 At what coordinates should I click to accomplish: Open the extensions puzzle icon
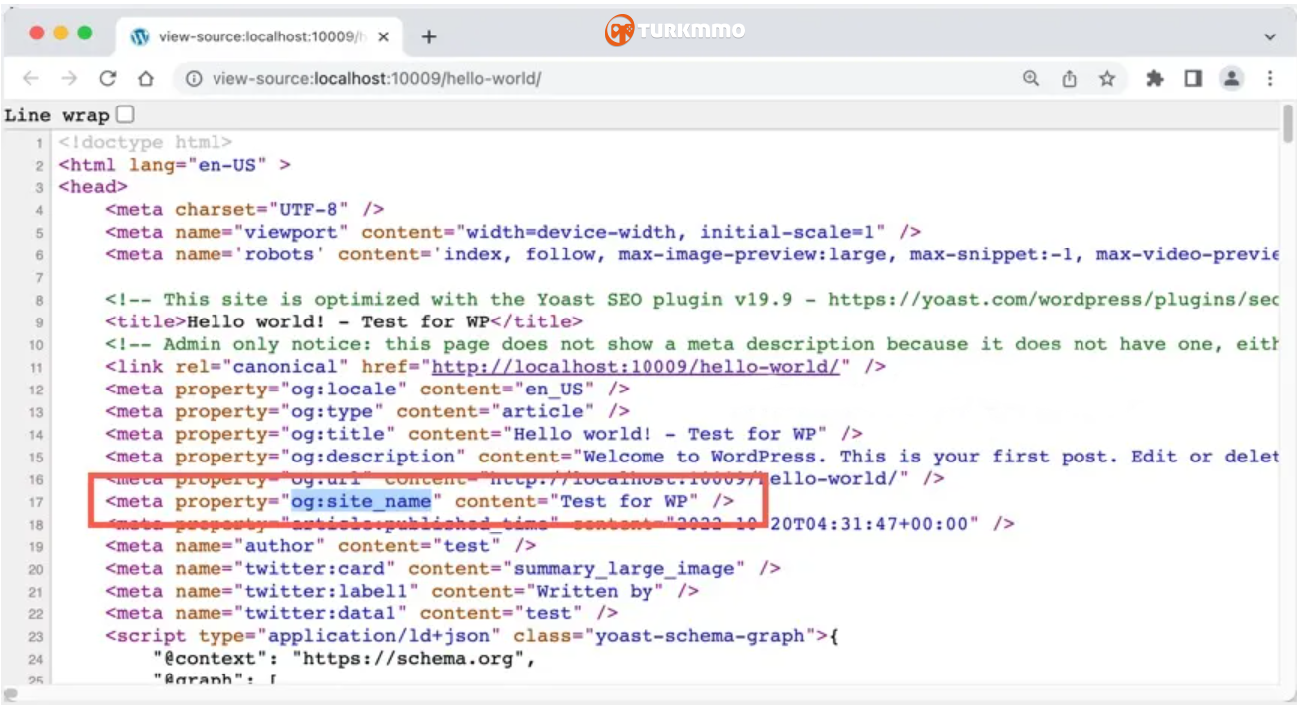pyautogui.click(x=1155, y=78)
